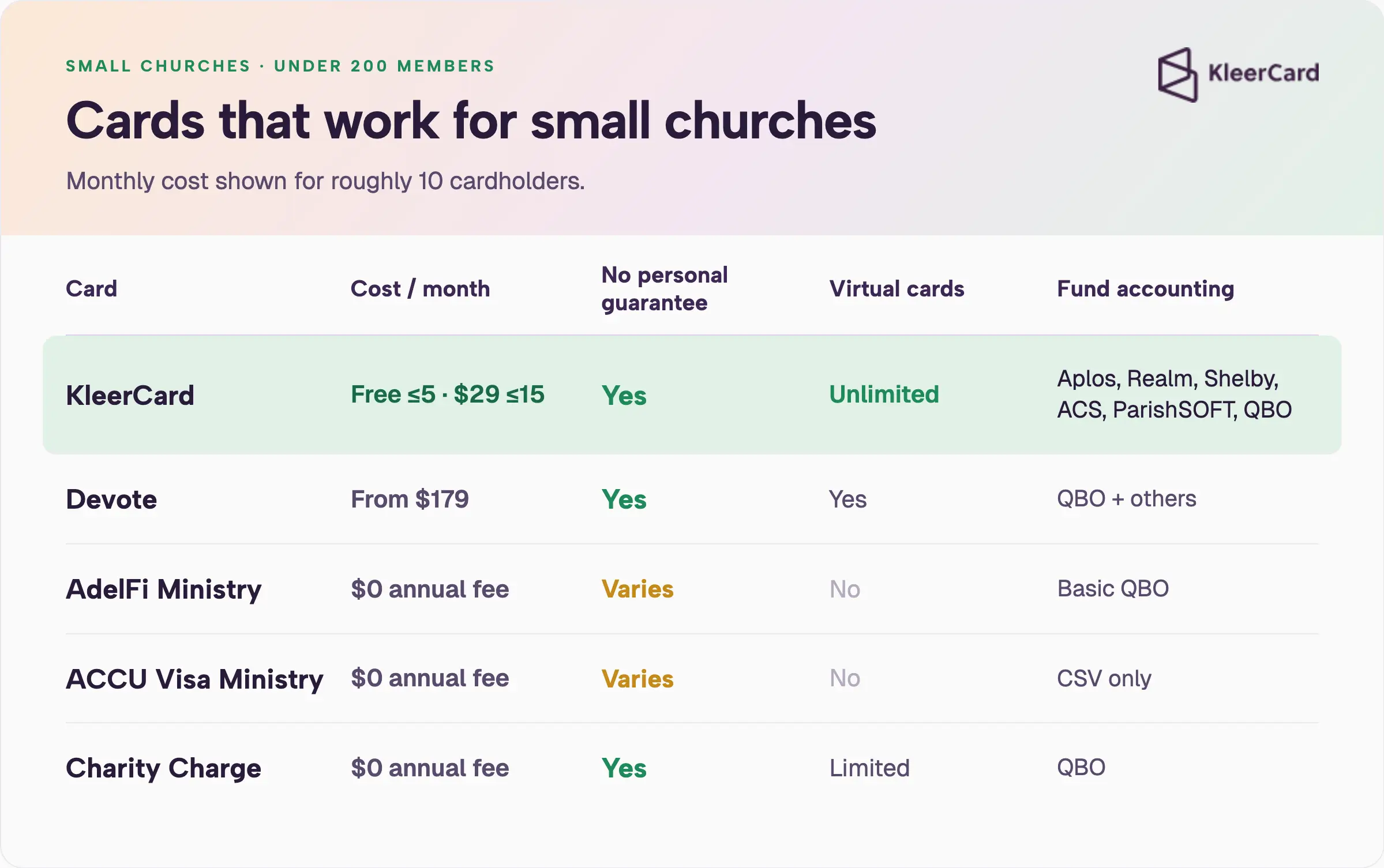Click 'Varies' in ACCU Visa Ministry row
Viewport: 1384px width, 868px height.
637,679
